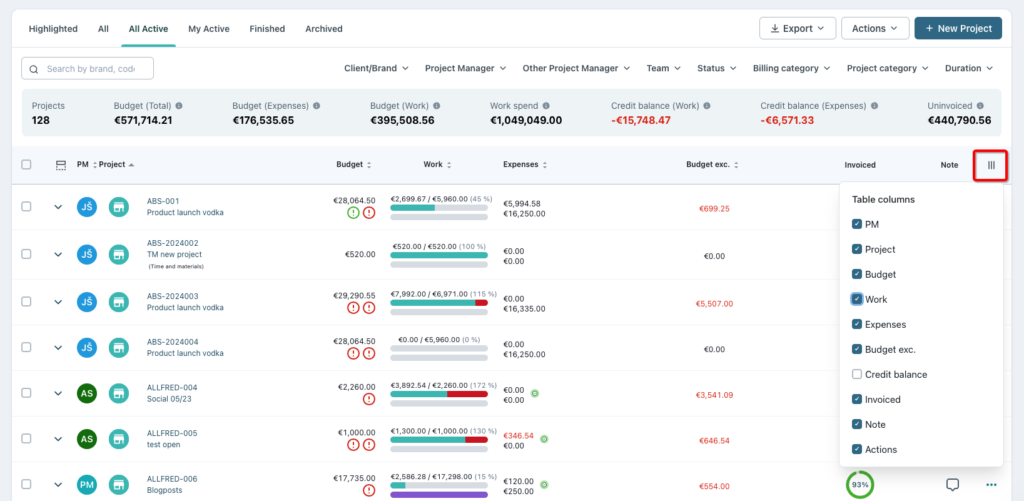This screenshot has height=501, width=1024.
Task: Click red warning icon under ALLFRED-006 budget
Action: 369,490
